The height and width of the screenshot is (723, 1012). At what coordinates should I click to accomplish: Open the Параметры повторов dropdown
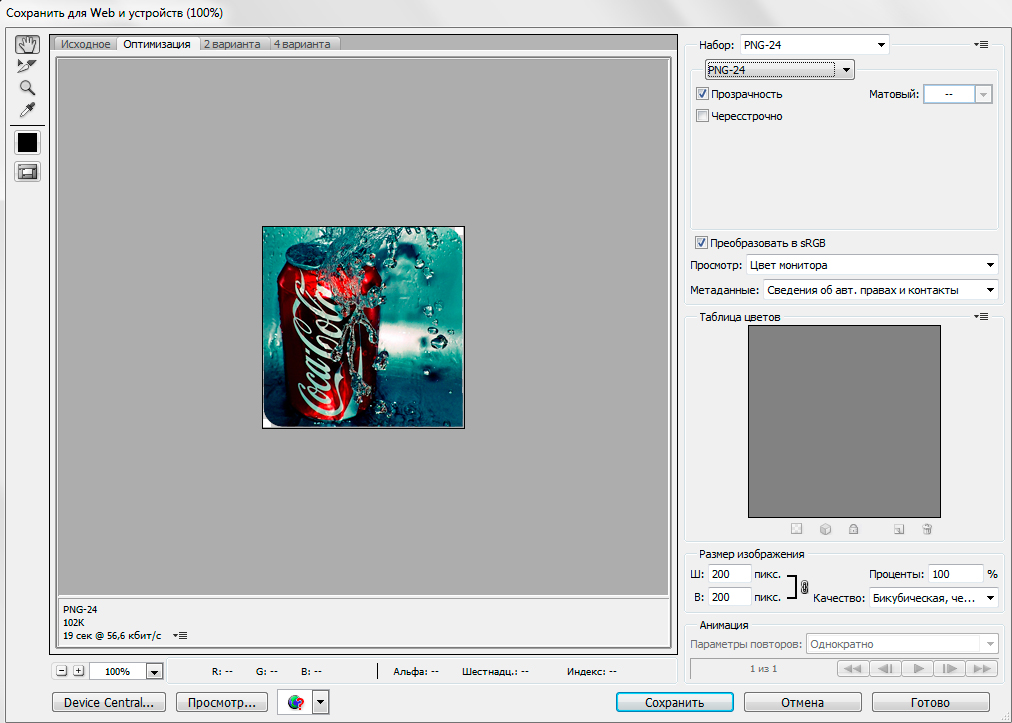coord(902,644)
